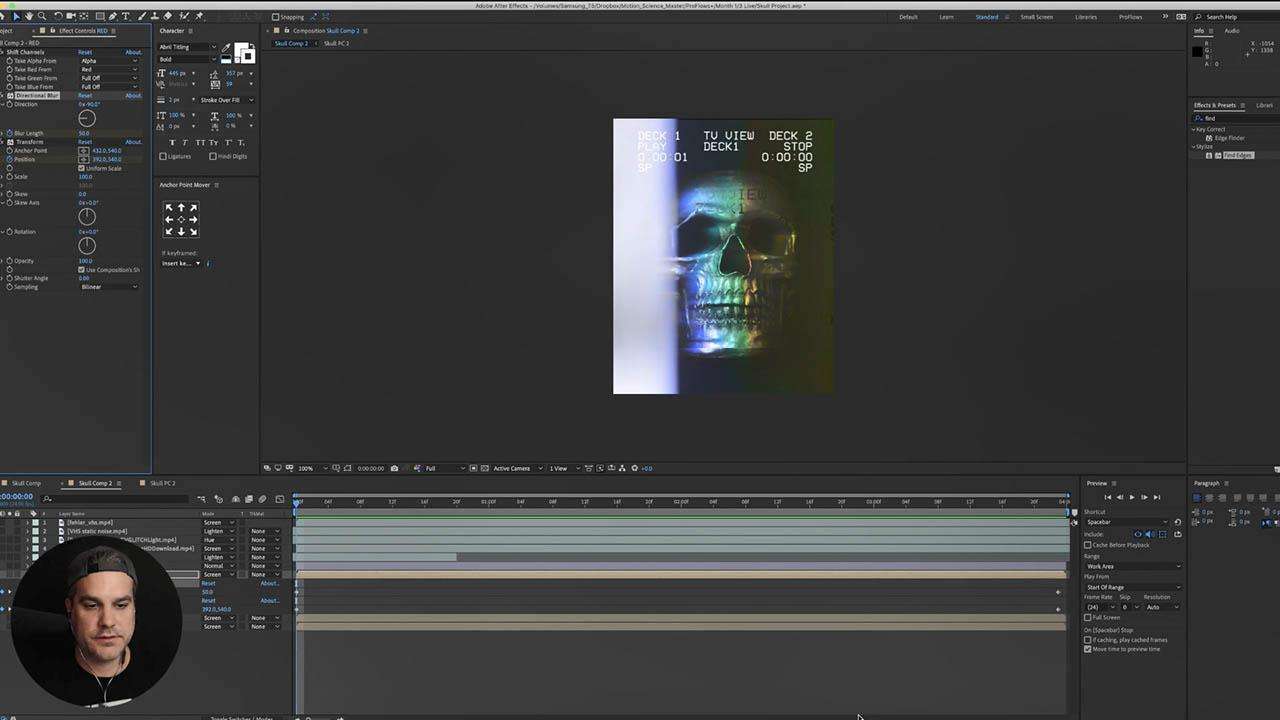Click About for Shift Channels effect
The height and width of the screenshot is (720, 1280).
tap(133, 52)
